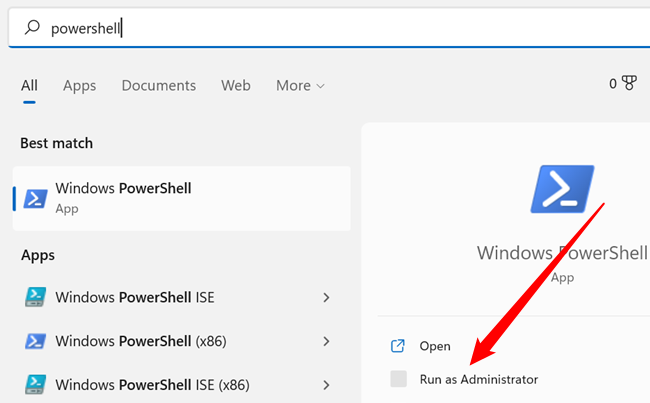Screen dimensions: 650x403
Task: Click Run as Administrator
Action: [x=479, y=379]
